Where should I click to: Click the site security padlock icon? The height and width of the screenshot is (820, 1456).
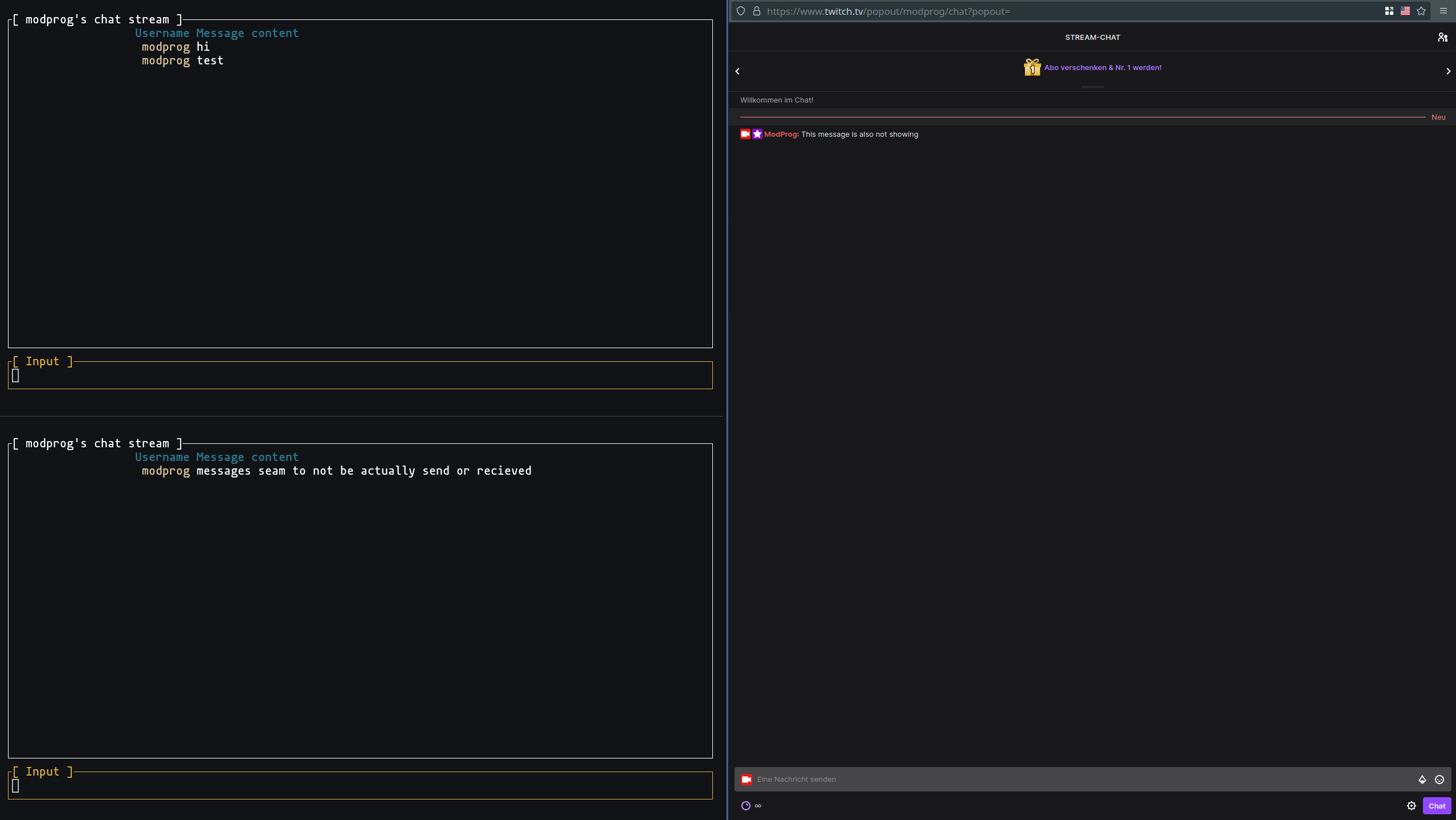tap(757, 11)
